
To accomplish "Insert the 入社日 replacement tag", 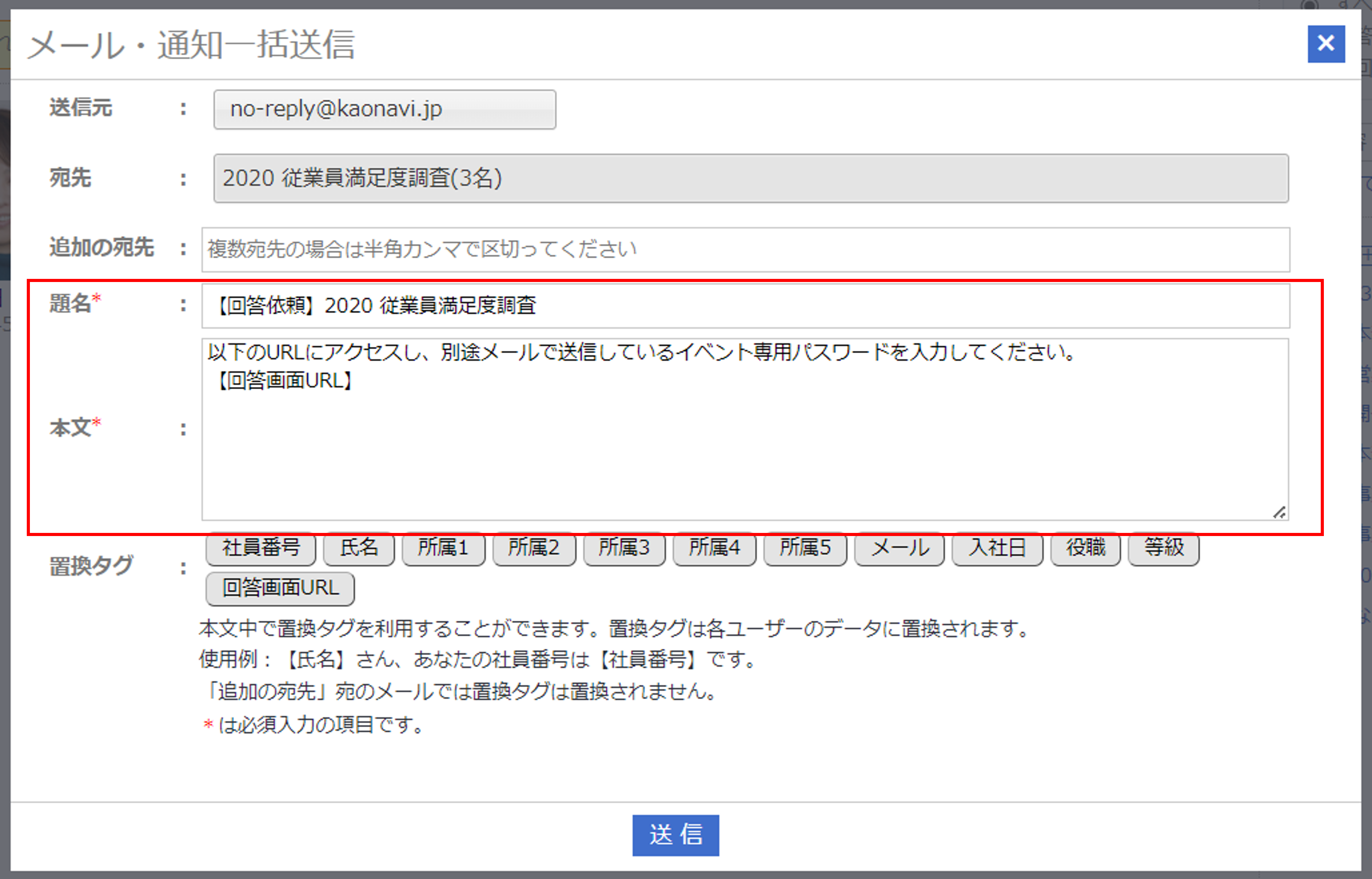I will tap(997, 548).
